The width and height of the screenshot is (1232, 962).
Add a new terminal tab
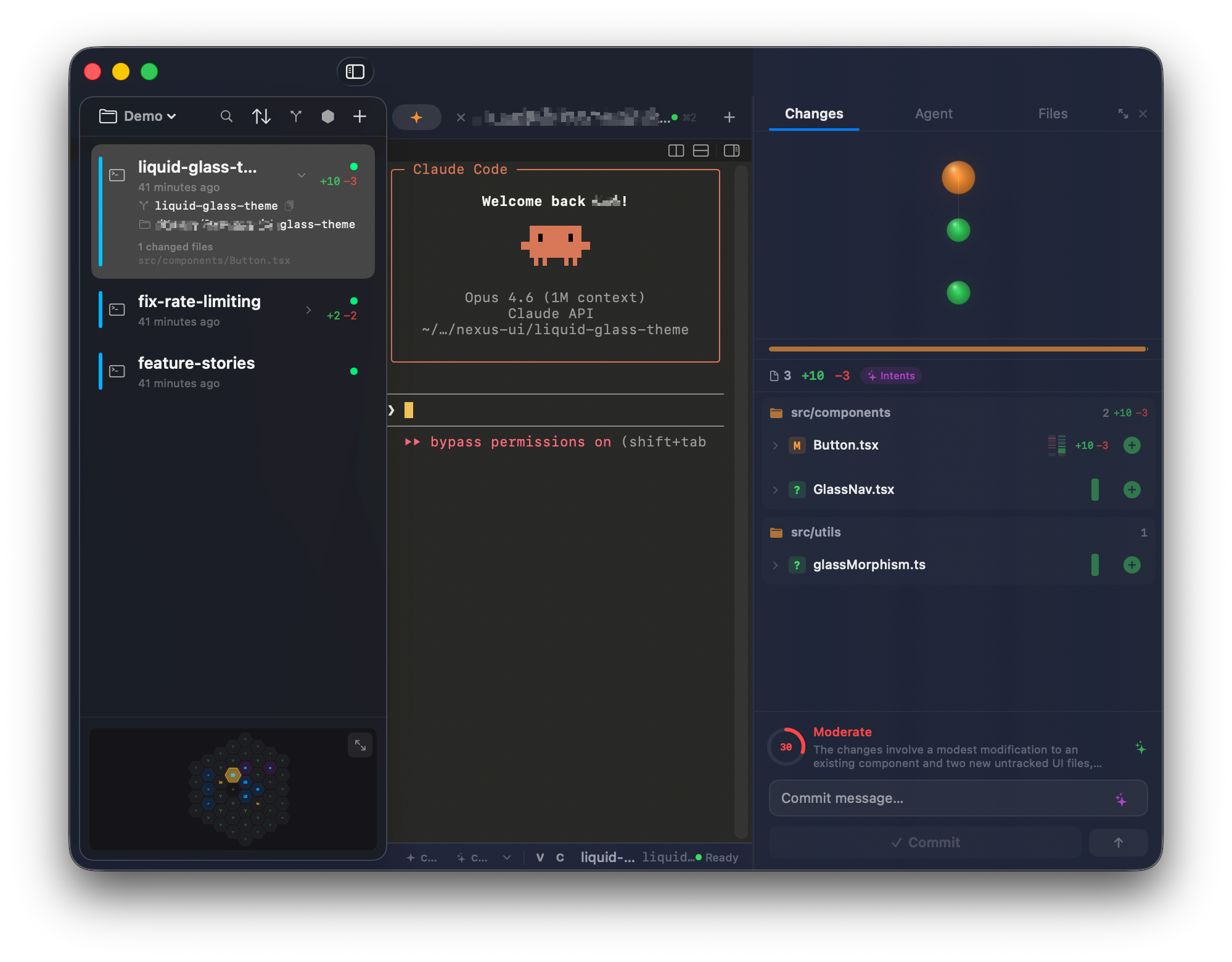point(729,117)
